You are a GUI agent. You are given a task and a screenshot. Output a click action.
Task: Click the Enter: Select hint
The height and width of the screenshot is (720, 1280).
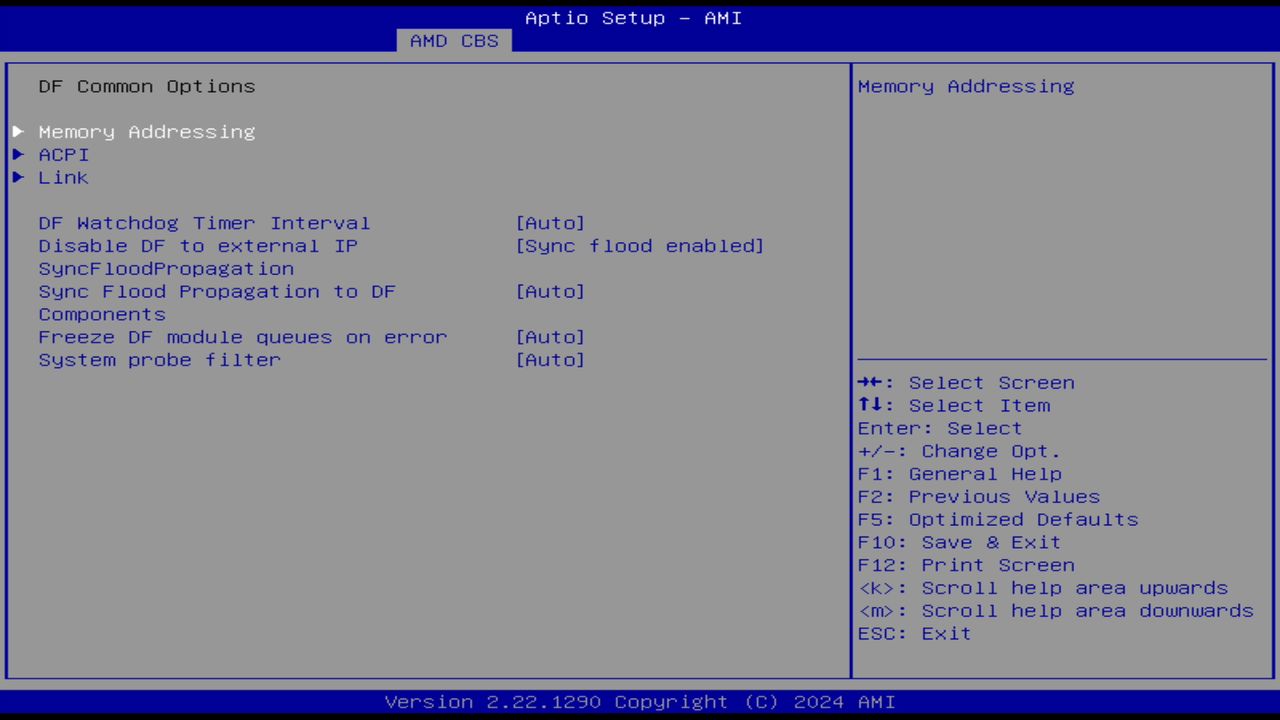point(940,429)
